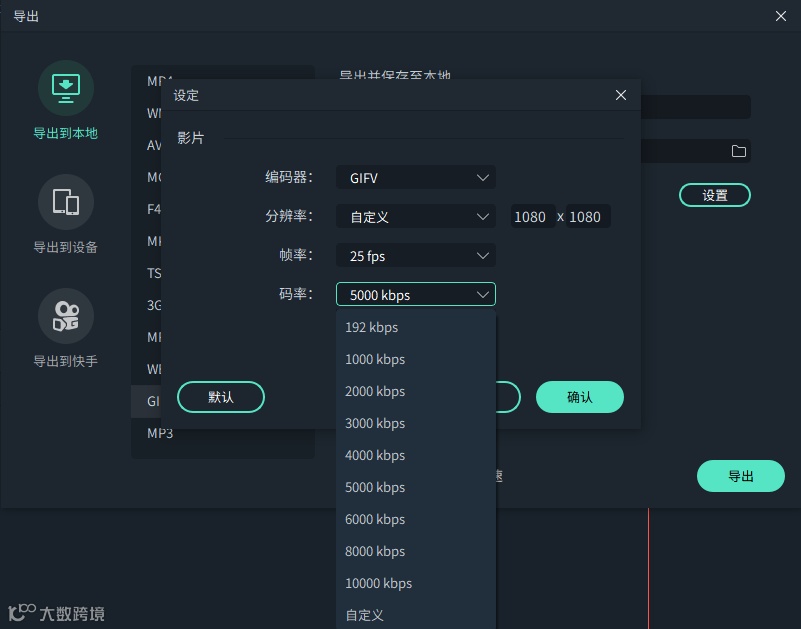Choose the 自定义 custom bitrate option
Image resolution: width=801 pixels, height=629 pixels.
(x=364, y=614)
